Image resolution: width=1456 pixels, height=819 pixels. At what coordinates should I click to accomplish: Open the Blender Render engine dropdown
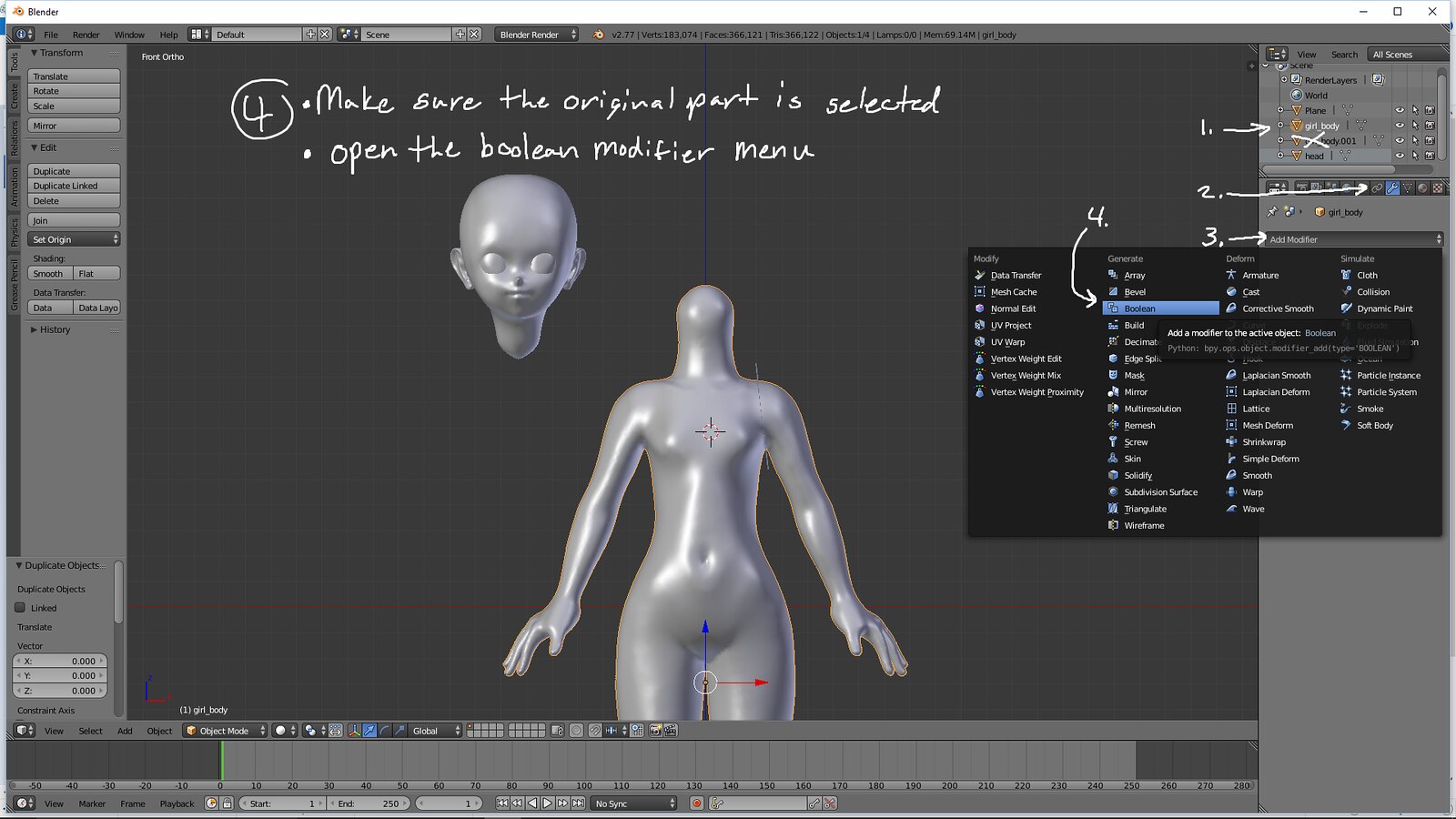(537, 35)
